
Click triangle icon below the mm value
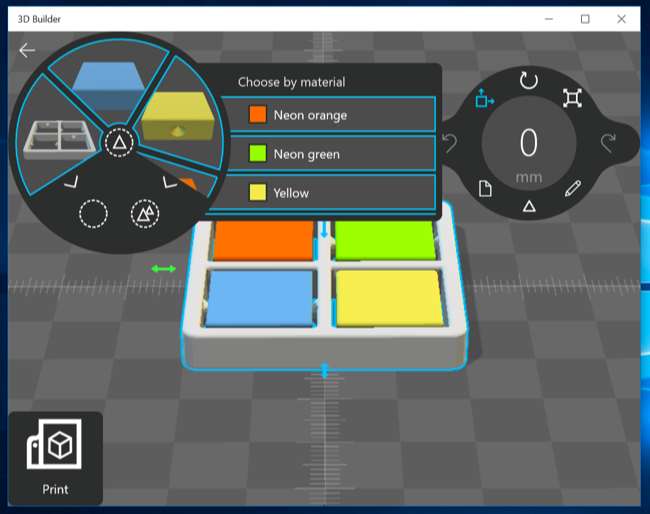click(x=528, y=207)
